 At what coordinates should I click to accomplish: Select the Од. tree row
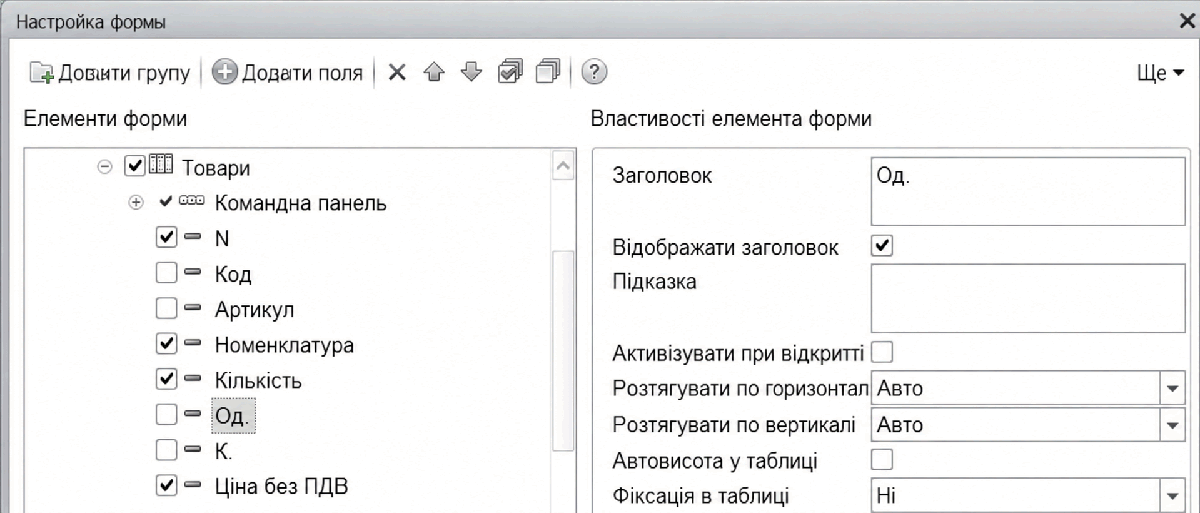(x=233, y=416)
